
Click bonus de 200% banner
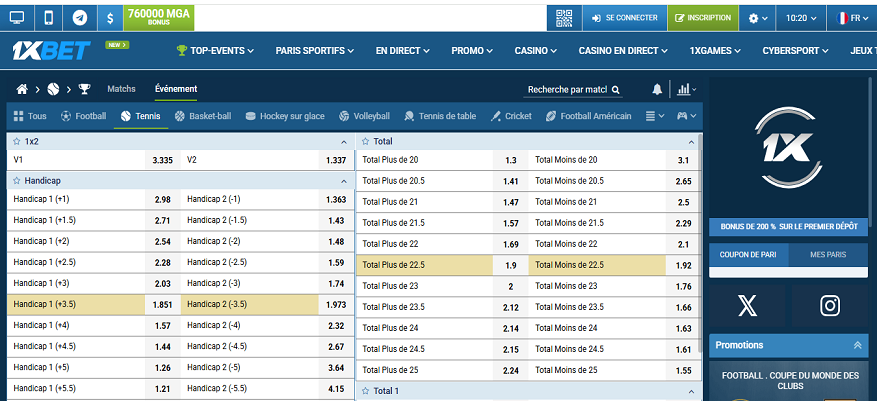click(x=789, y=227)
